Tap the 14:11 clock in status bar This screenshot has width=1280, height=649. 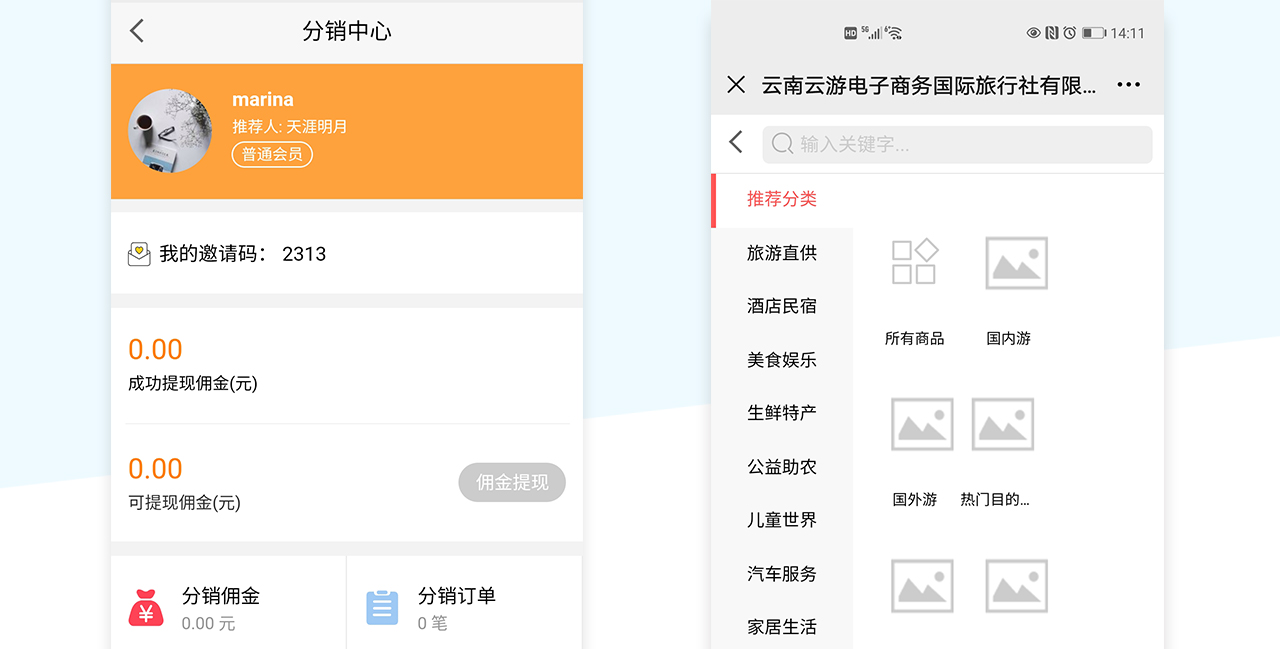1127,33
